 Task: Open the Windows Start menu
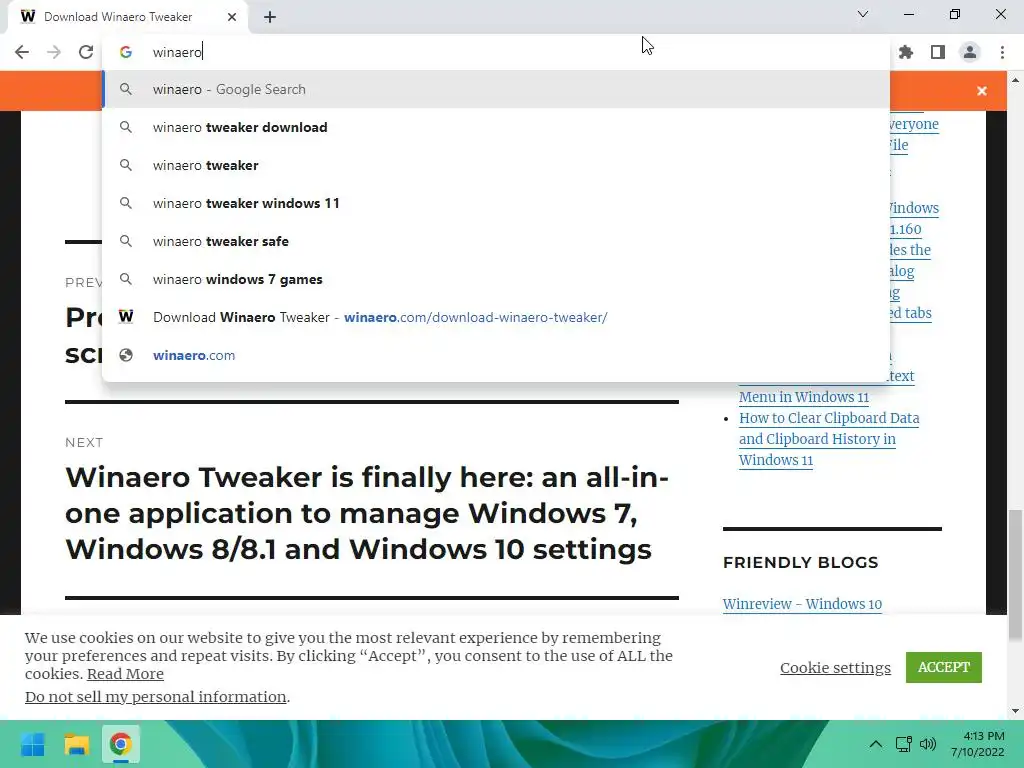click(x=33, y=744)
